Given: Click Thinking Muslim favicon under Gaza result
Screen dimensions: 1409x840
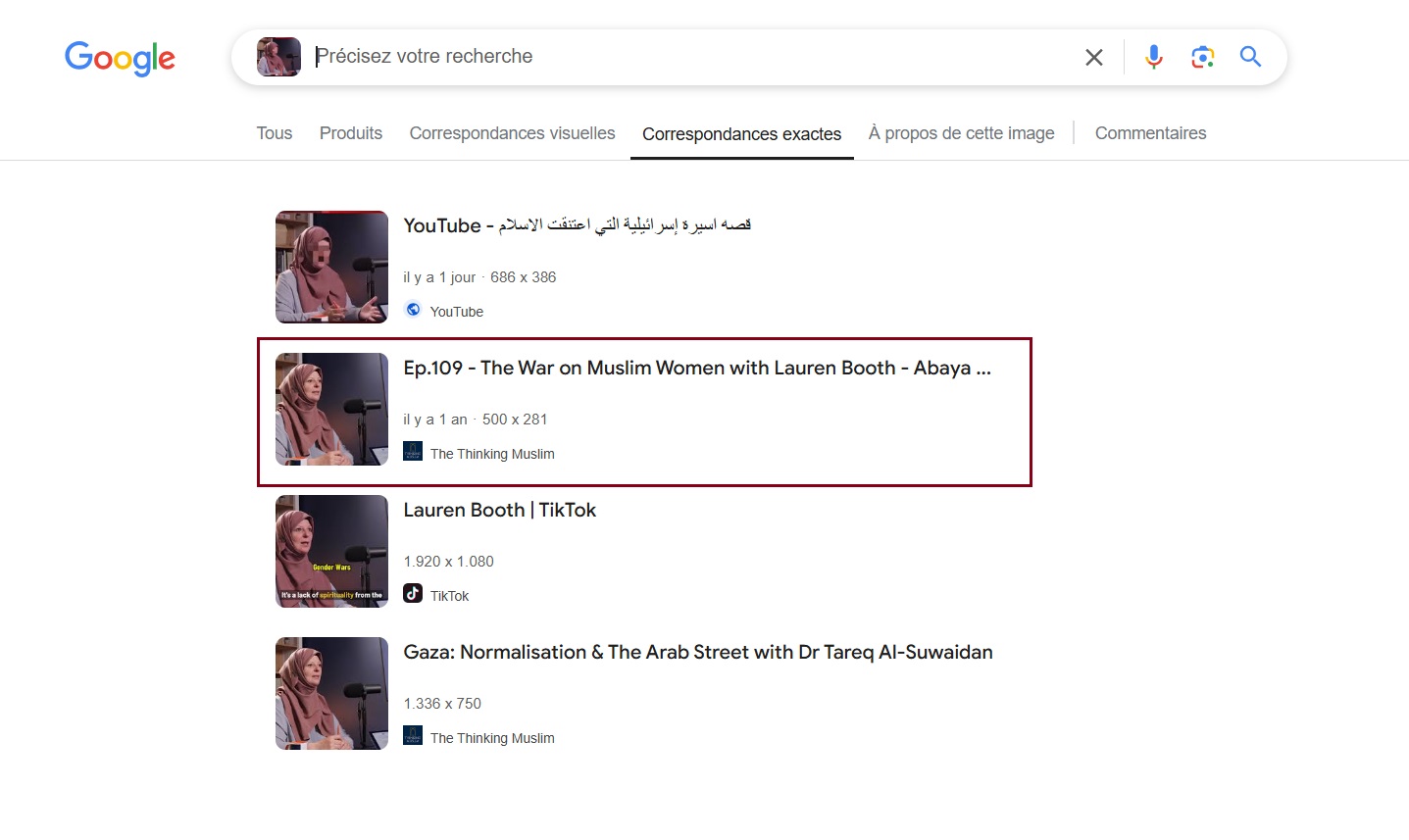Looking at the screenshot, I should point(413,735).
